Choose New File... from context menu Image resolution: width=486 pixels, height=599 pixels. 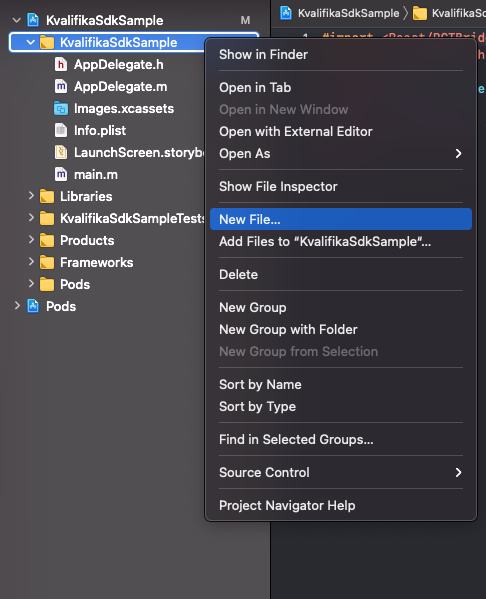[x=341, y=219]
